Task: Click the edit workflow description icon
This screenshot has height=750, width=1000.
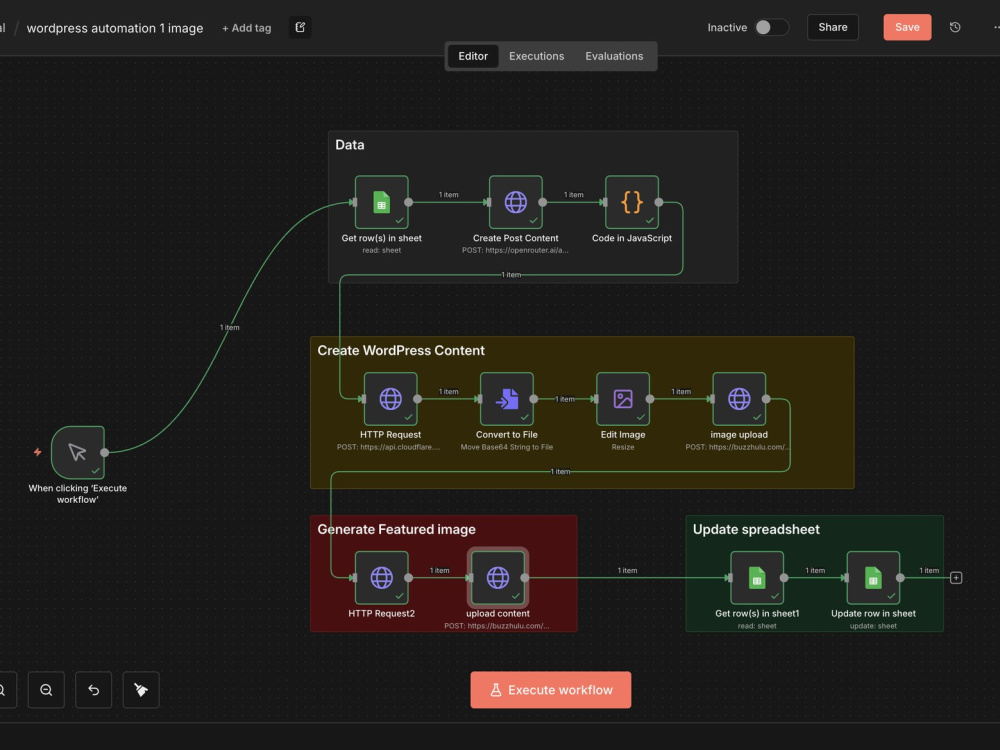Action: (x=300, y=27)
